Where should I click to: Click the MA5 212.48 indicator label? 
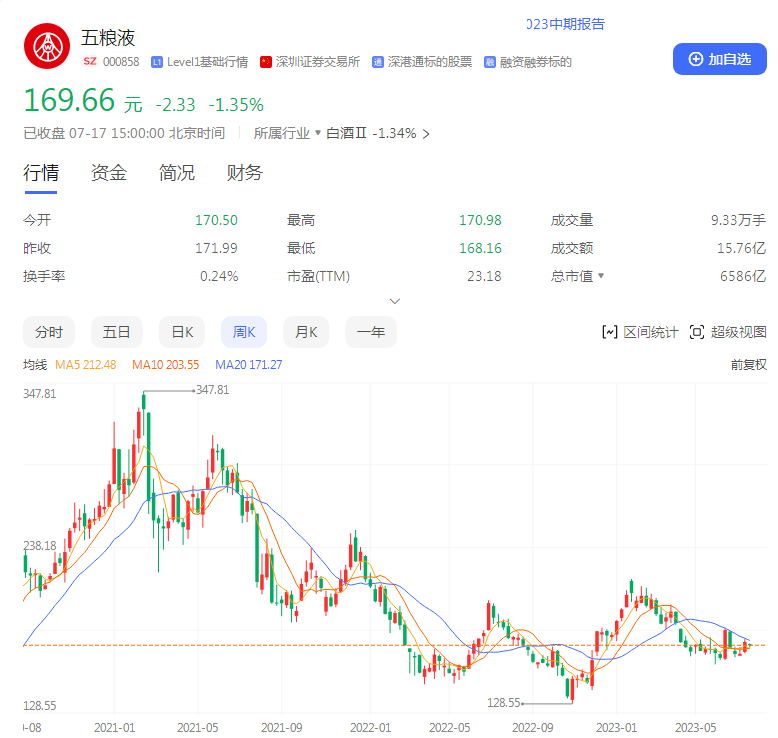85,365
